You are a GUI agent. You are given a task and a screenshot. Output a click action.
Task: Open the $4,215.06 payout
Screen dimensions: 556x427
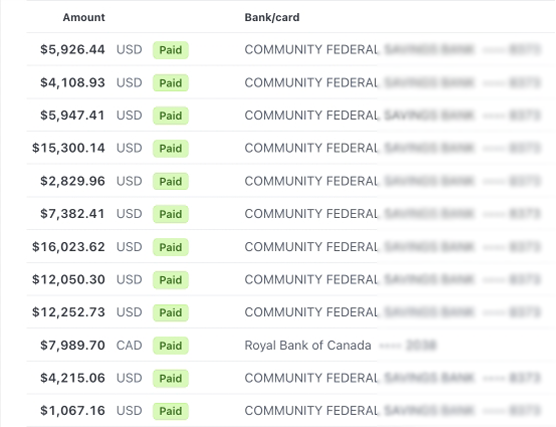pos(291,378)
